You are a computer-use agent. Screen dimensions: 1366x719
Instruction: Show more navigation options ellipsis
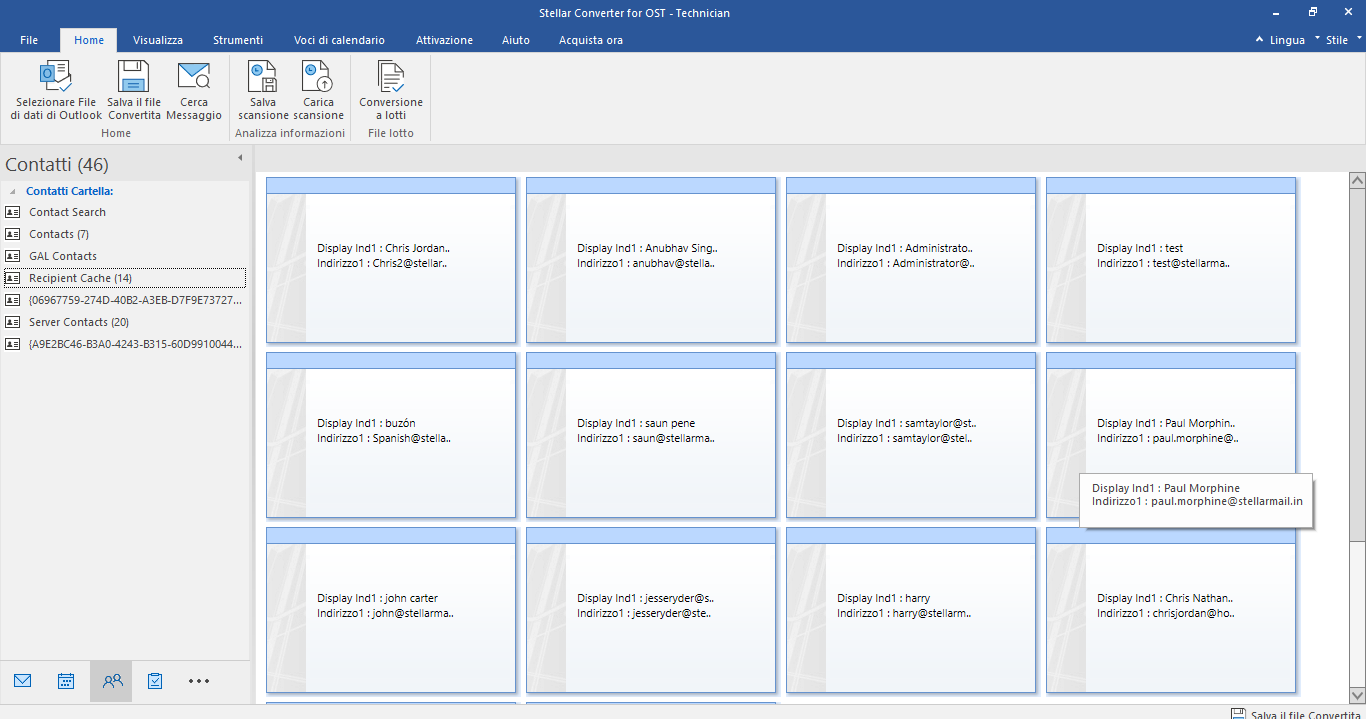(x=199, y=681)
